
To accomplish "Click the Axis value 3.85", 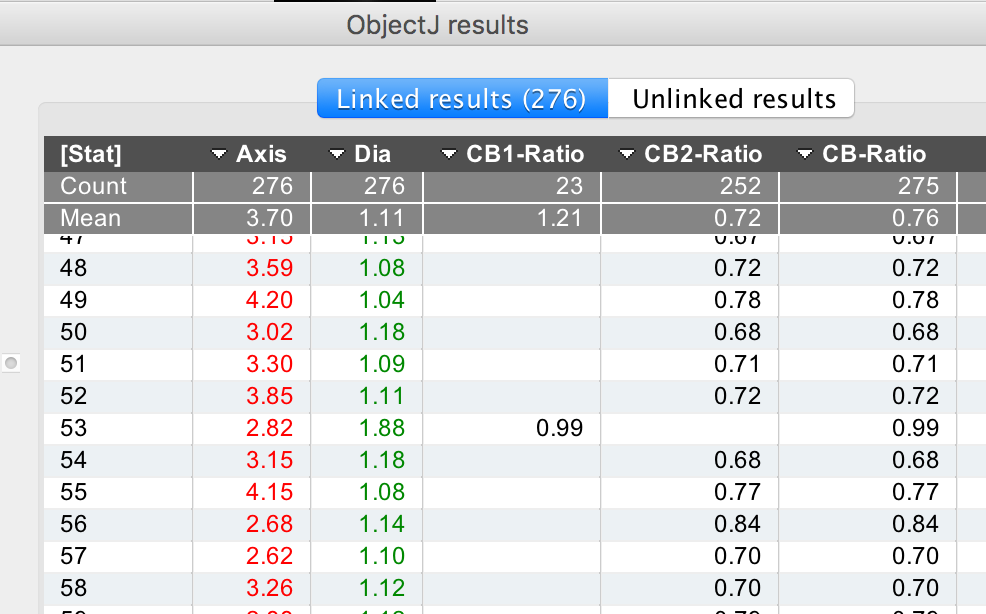I will coord(269,396).
